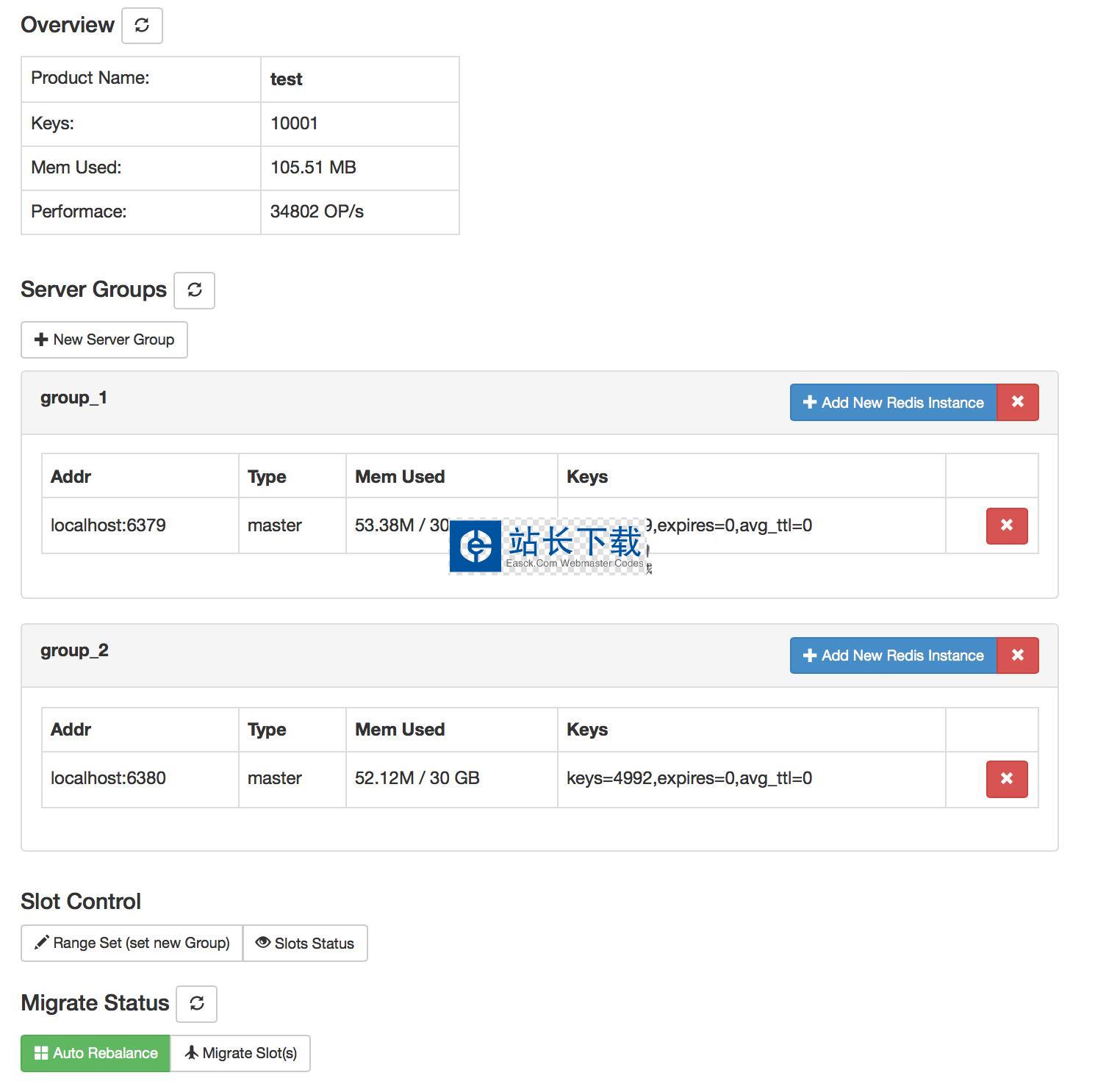Click the group_2 panel heading
The width and height of the screenshot is (1095, 1092).
(x=74, y=650)
